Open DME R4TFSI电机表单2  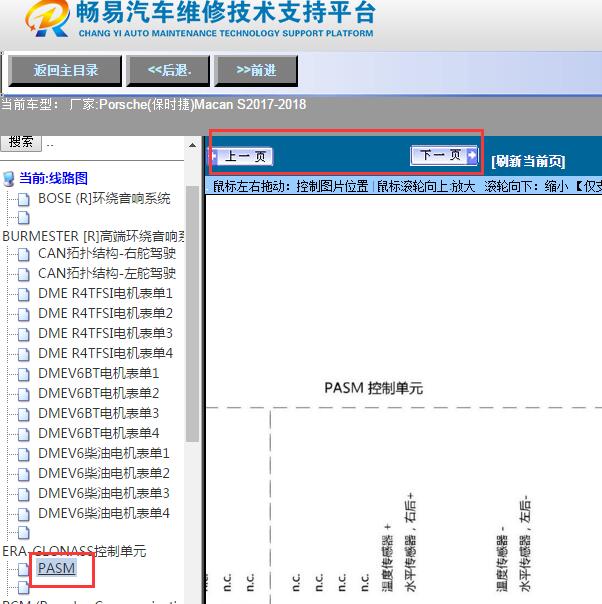click(105, 314)
